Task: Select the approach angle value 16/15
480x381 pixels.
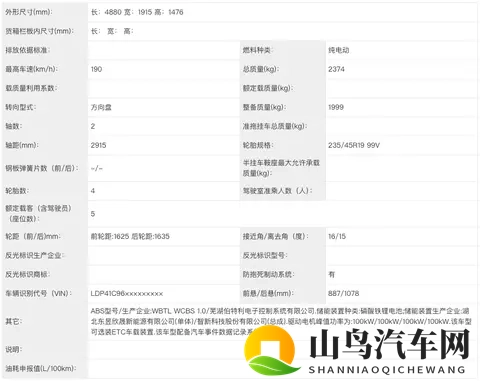Action: (337, 237)
